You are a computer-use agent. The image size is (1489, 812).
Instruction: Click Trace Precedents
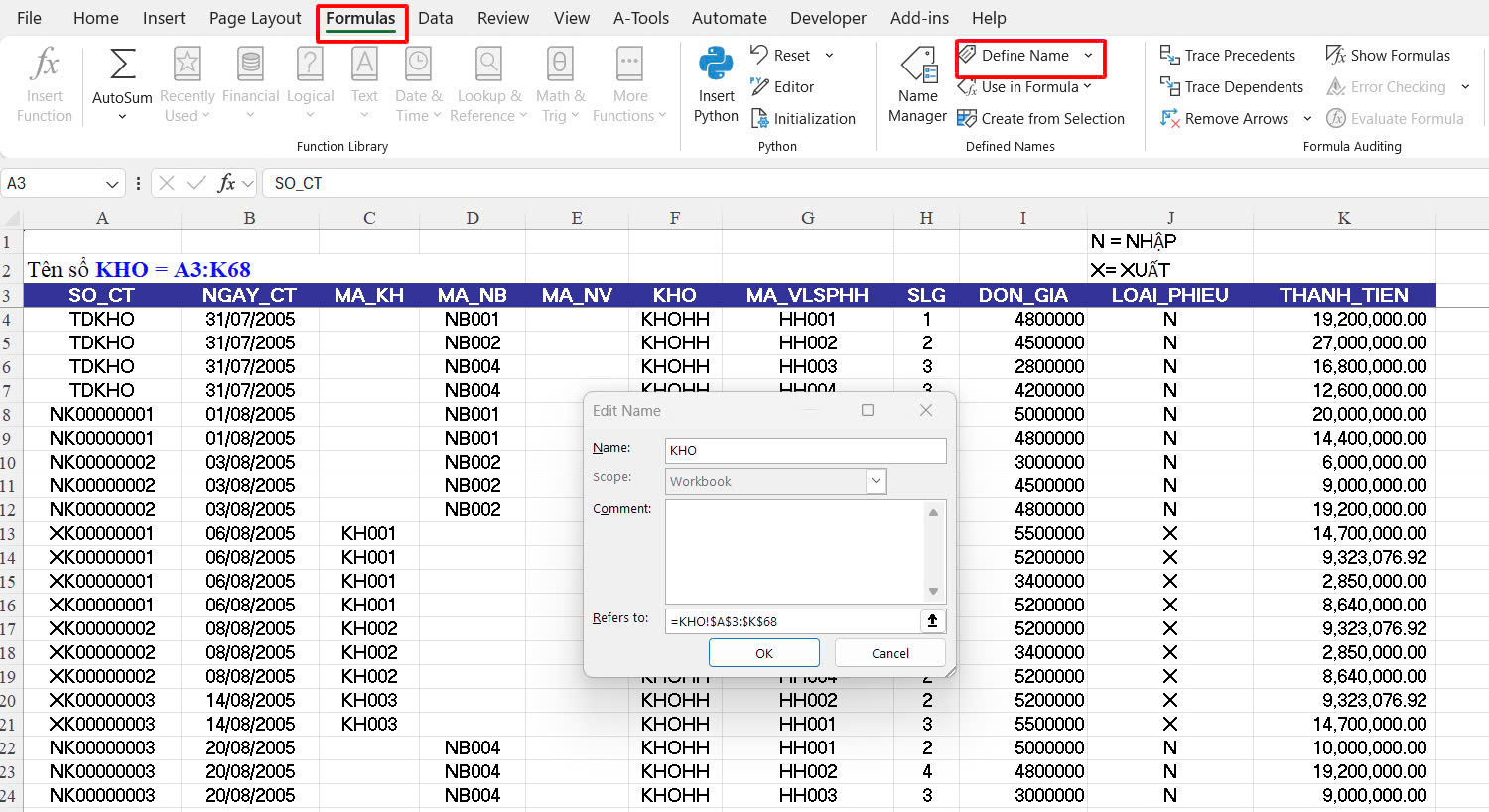click(1228, 55)
